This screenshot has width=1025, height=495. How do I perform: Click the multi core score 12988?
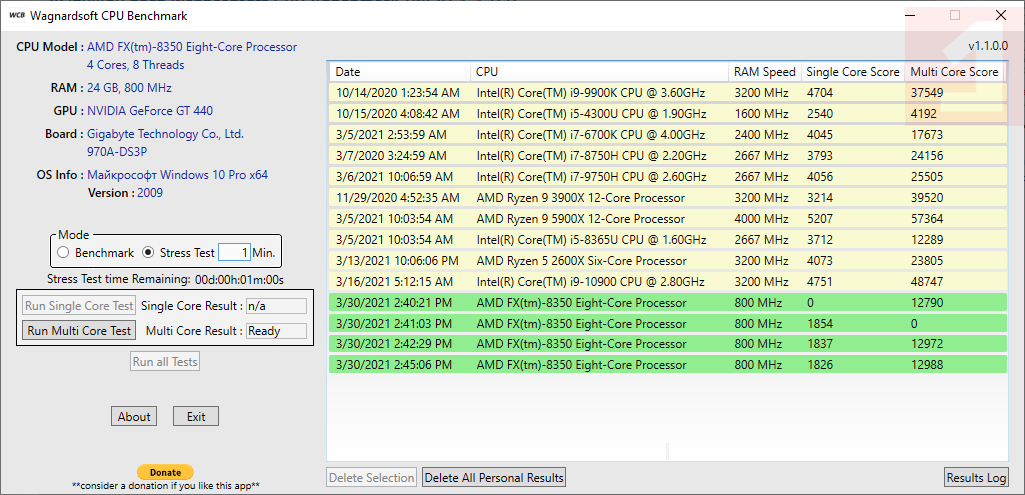(x=927, y=365)
